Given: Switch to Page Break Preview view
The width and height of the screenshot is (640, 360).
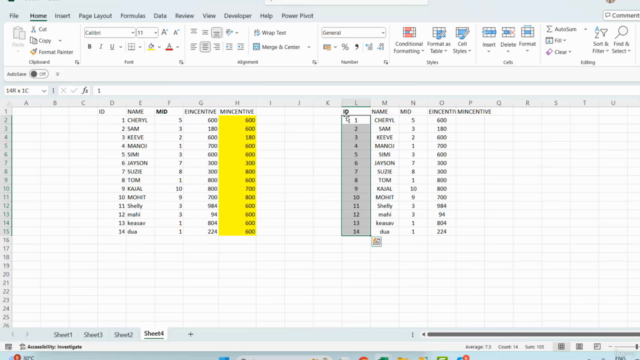Looking at the screenshot, I should pyautogui.click(x=597, y=347).
